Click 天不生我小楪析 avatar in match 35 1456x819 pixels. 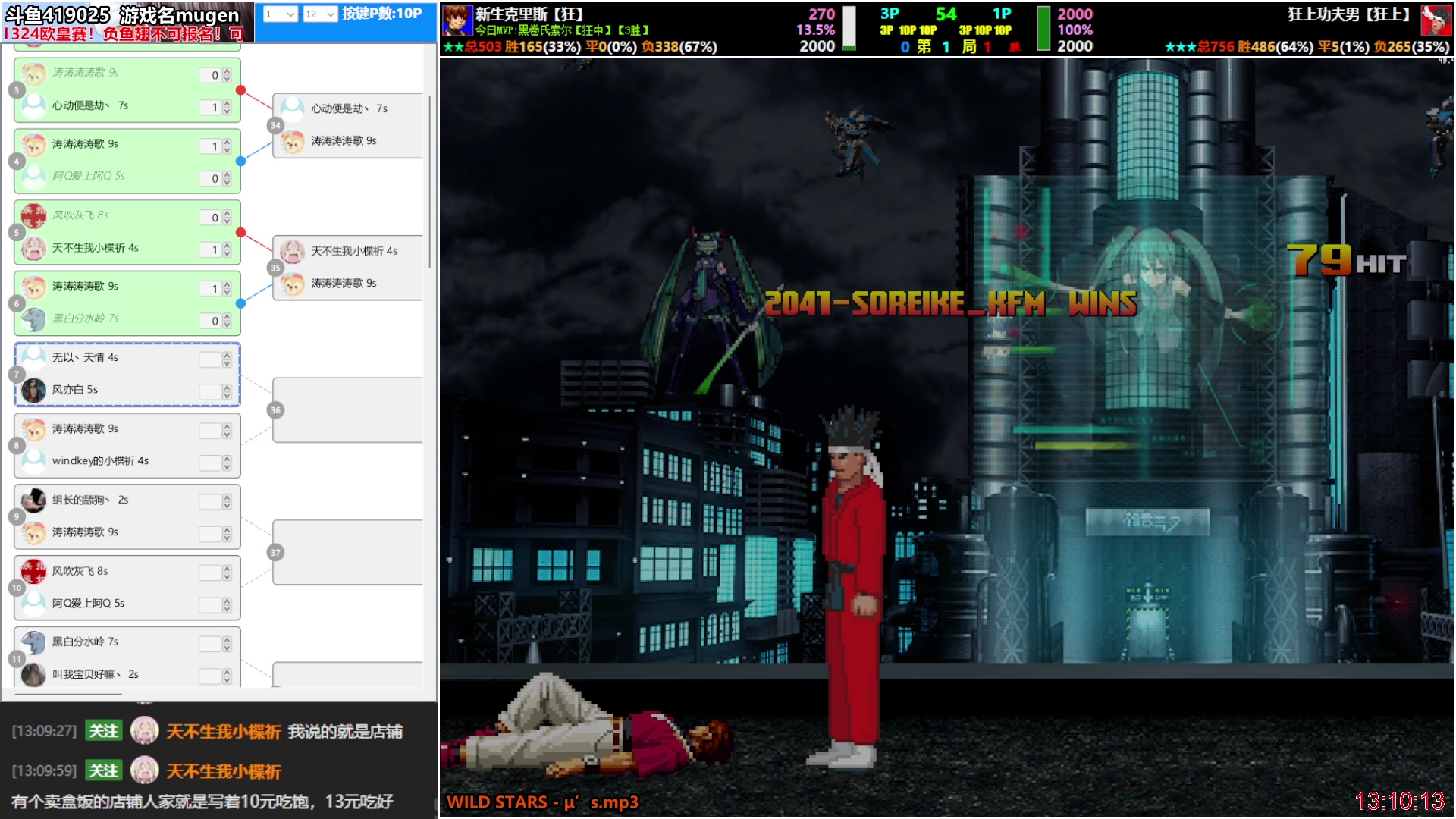point(293,251)
